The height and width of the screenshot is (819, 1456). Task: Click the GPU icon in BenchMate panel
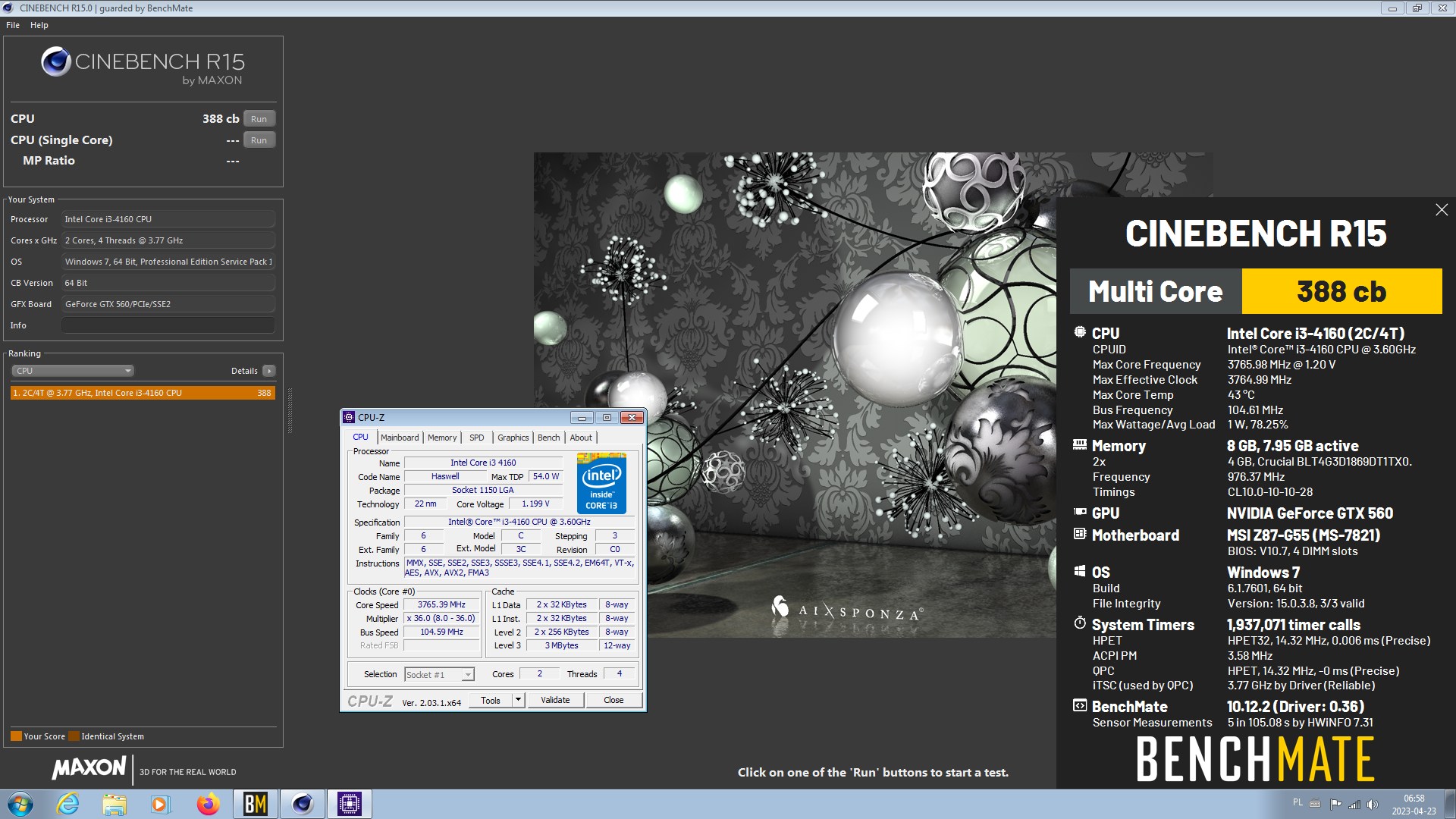click(1080, 512)
